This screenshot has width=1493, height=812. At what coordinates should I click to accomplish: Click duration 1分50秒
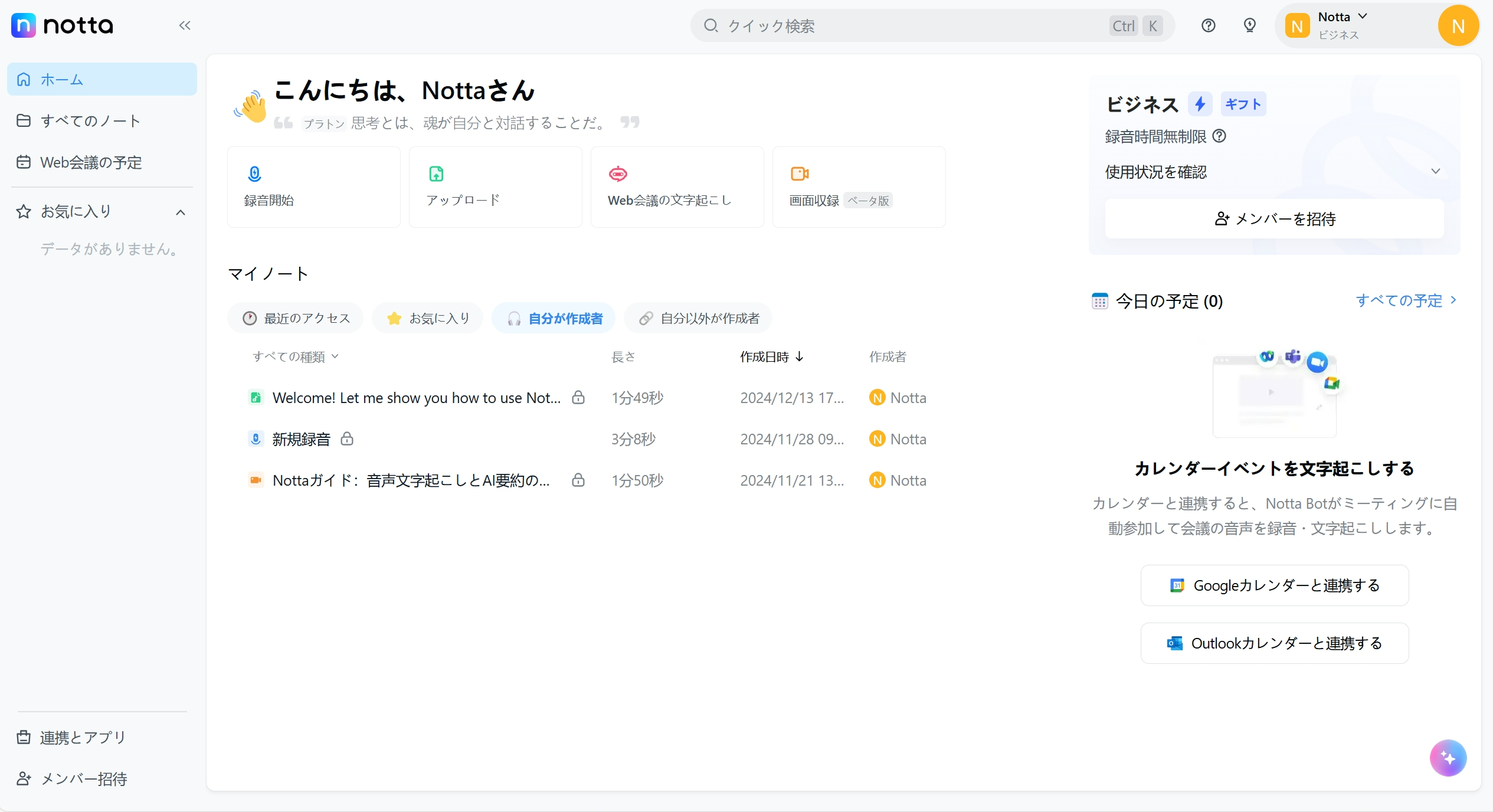637,480
